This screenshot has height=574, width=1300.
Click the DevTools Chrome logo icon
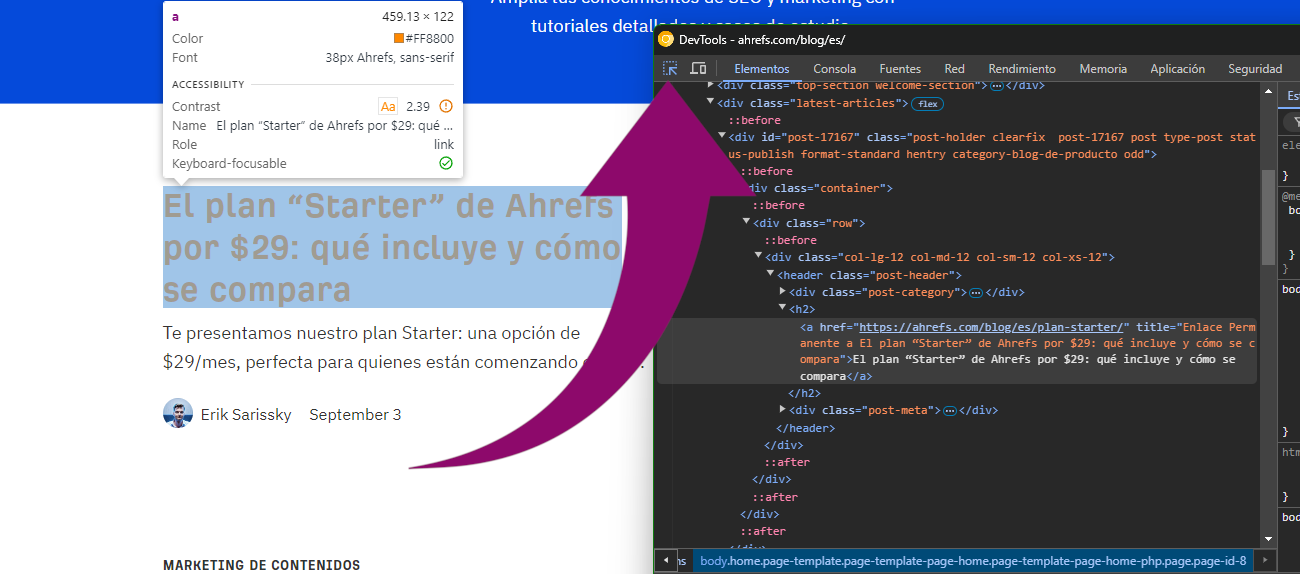pos(666,40)
